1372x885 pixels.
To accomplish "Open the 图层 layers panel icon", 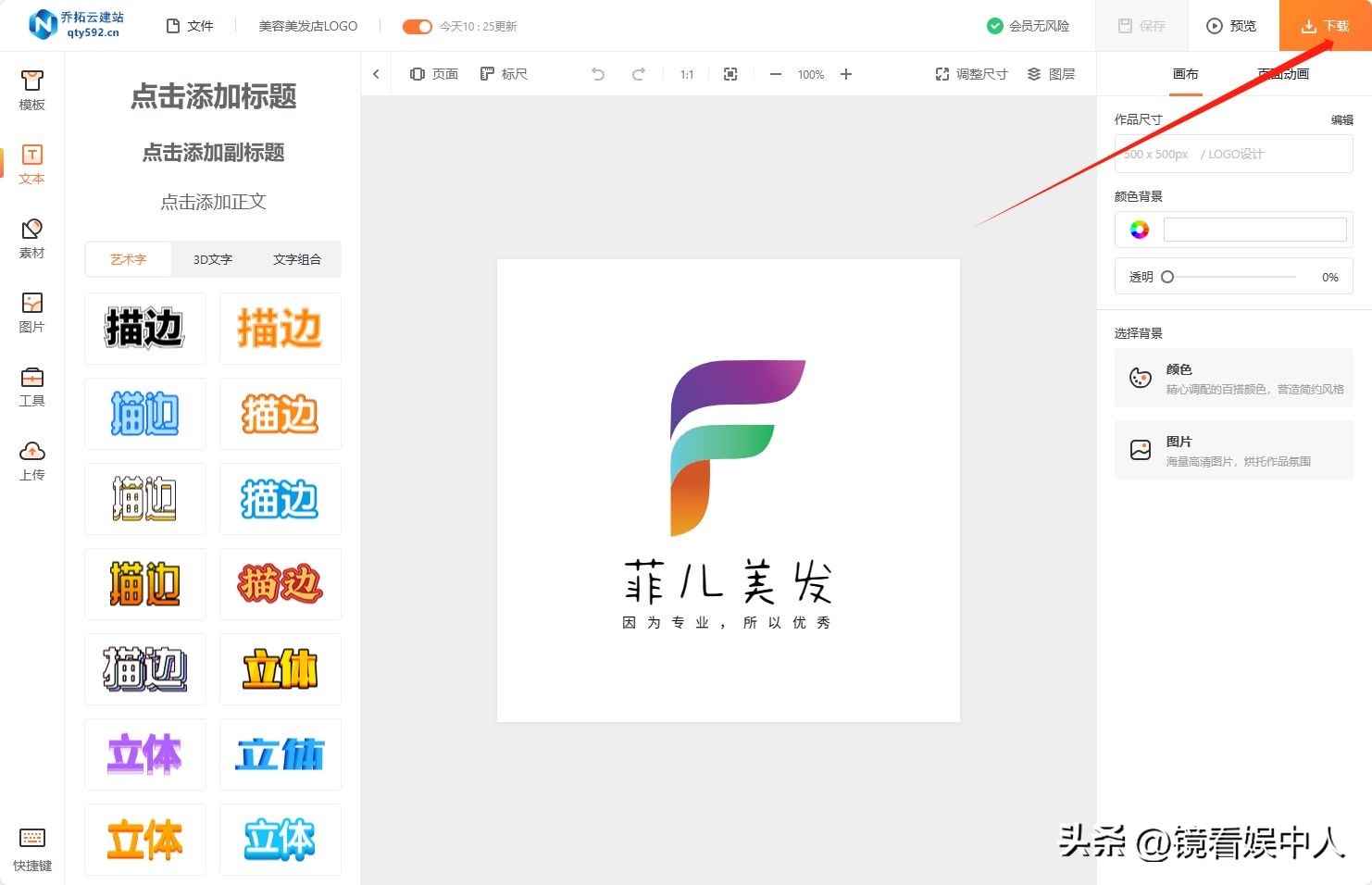I will 1052,74.
